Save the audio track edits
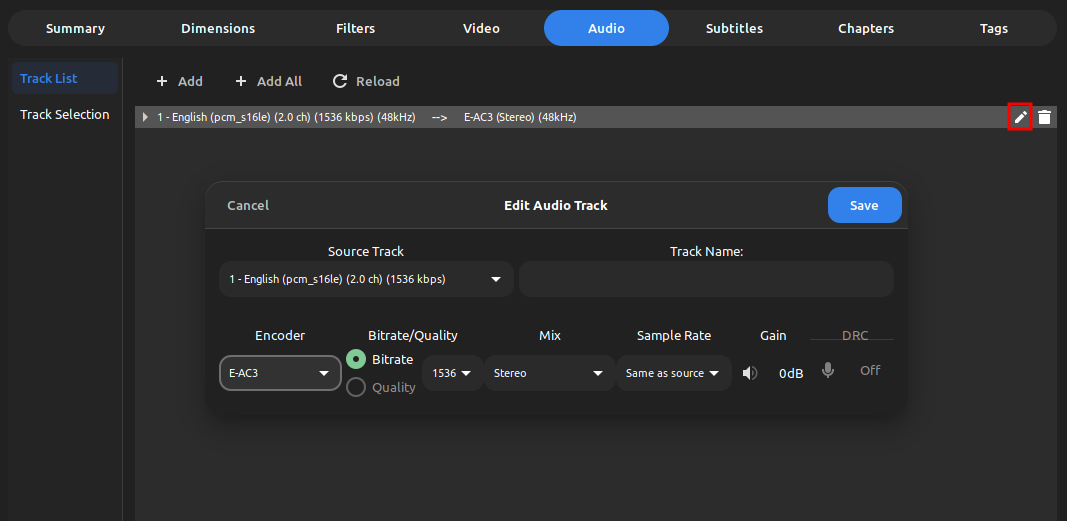 point(864,205)
